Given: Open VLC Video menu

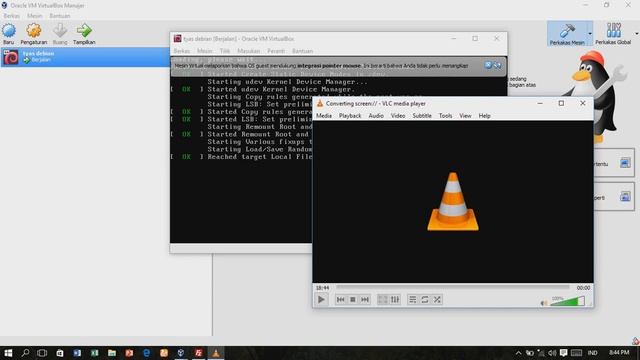Looking at the screenshot, I should 398,116.
